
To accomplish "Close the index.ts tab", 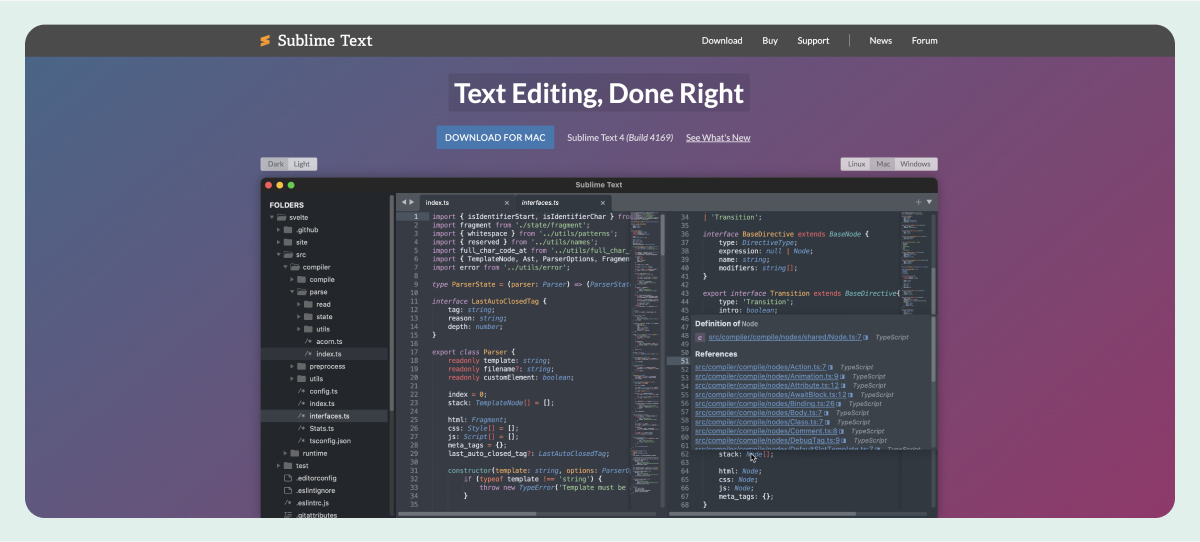I will (507, 203).
